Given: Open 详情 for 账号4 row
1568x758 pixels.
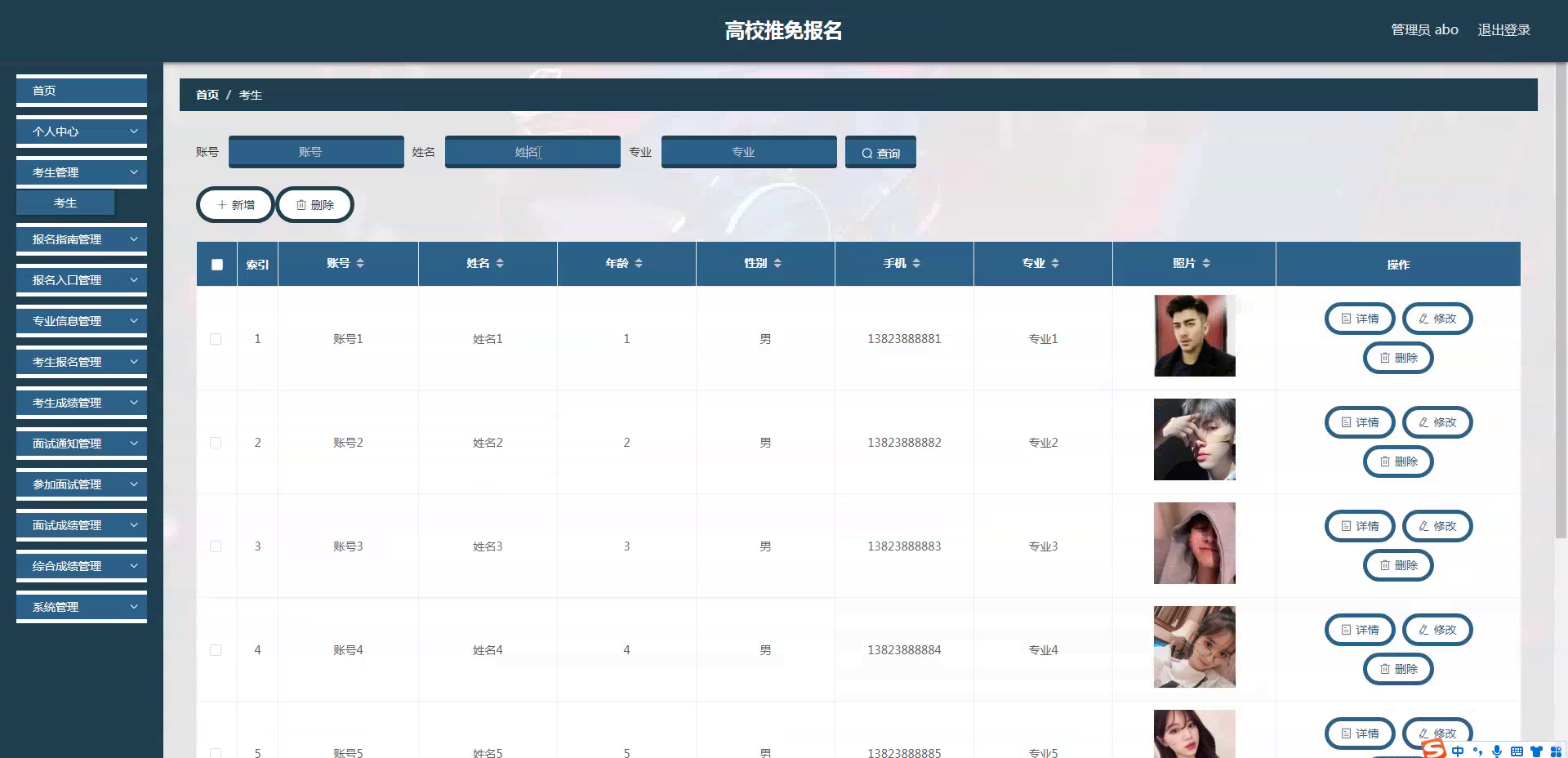Looking at the screenshot, I should pos(1360,630).
